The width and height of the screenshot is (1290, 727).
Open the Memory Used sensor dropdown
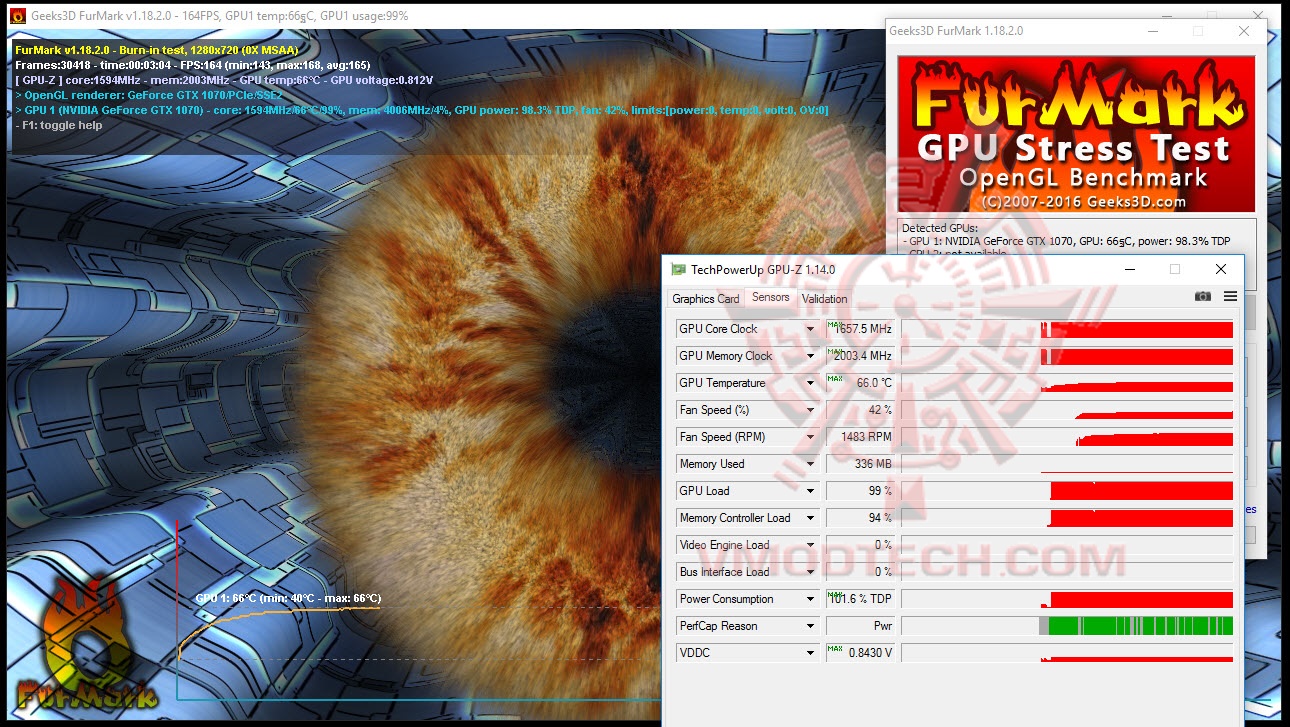pyautogui.click(x=811, y=464)
